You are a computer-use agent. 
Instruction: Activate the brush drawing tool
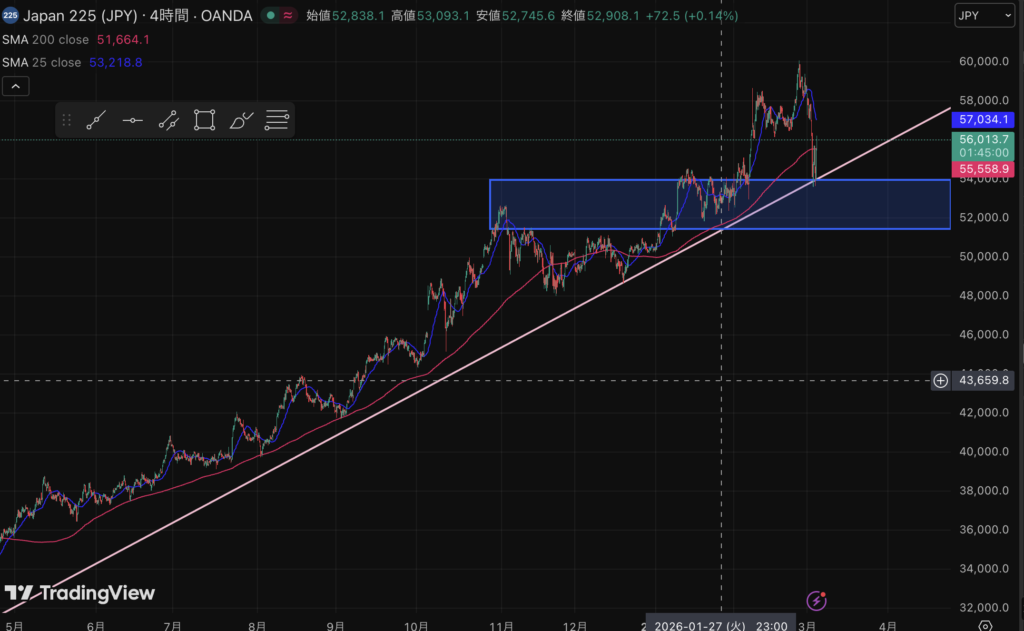point(241,121)
